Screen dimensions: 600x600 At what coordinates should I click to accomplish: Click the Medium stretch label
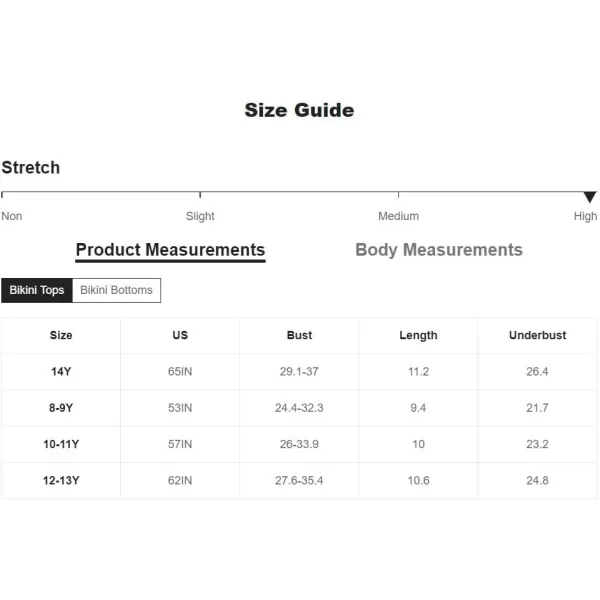click(398, 216)
